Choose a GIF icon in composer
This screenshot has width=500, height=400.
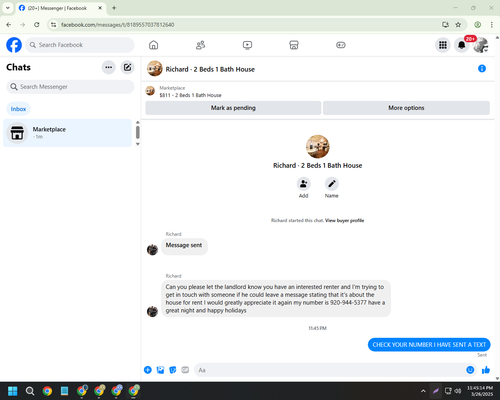(x=185, y=370)
